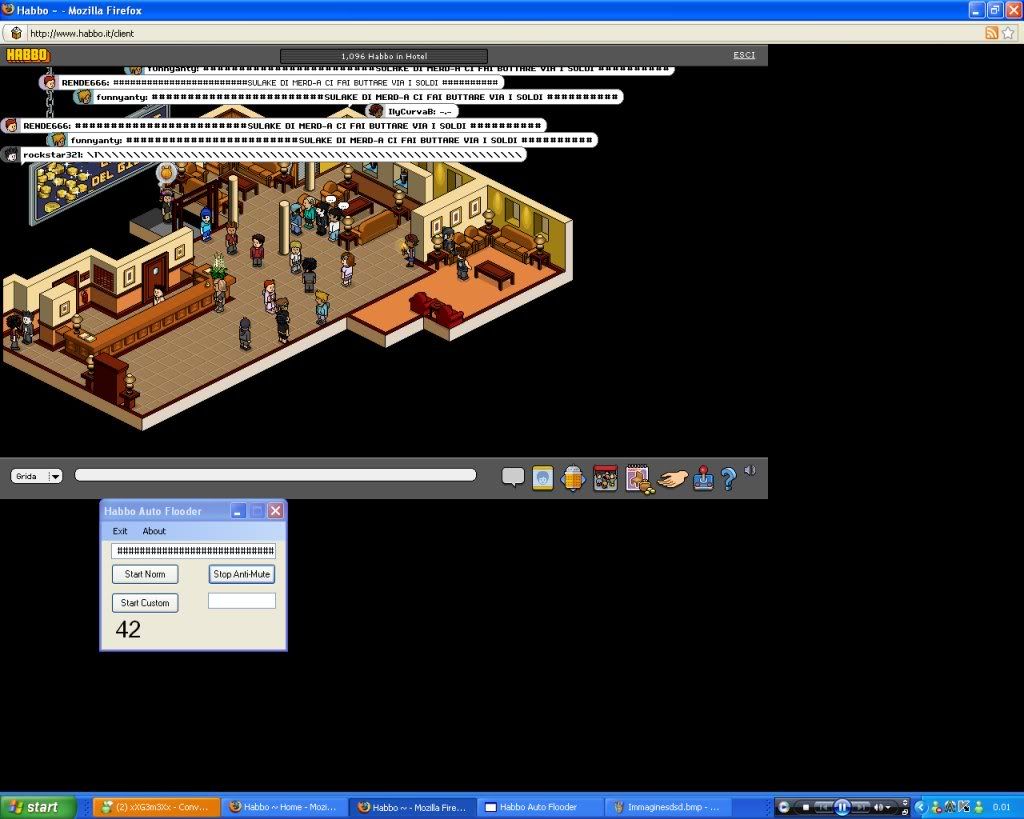This screenshot has width=1024, height=819.
Task: Stop playback in the taskbar media player
Action: [806, 807]
